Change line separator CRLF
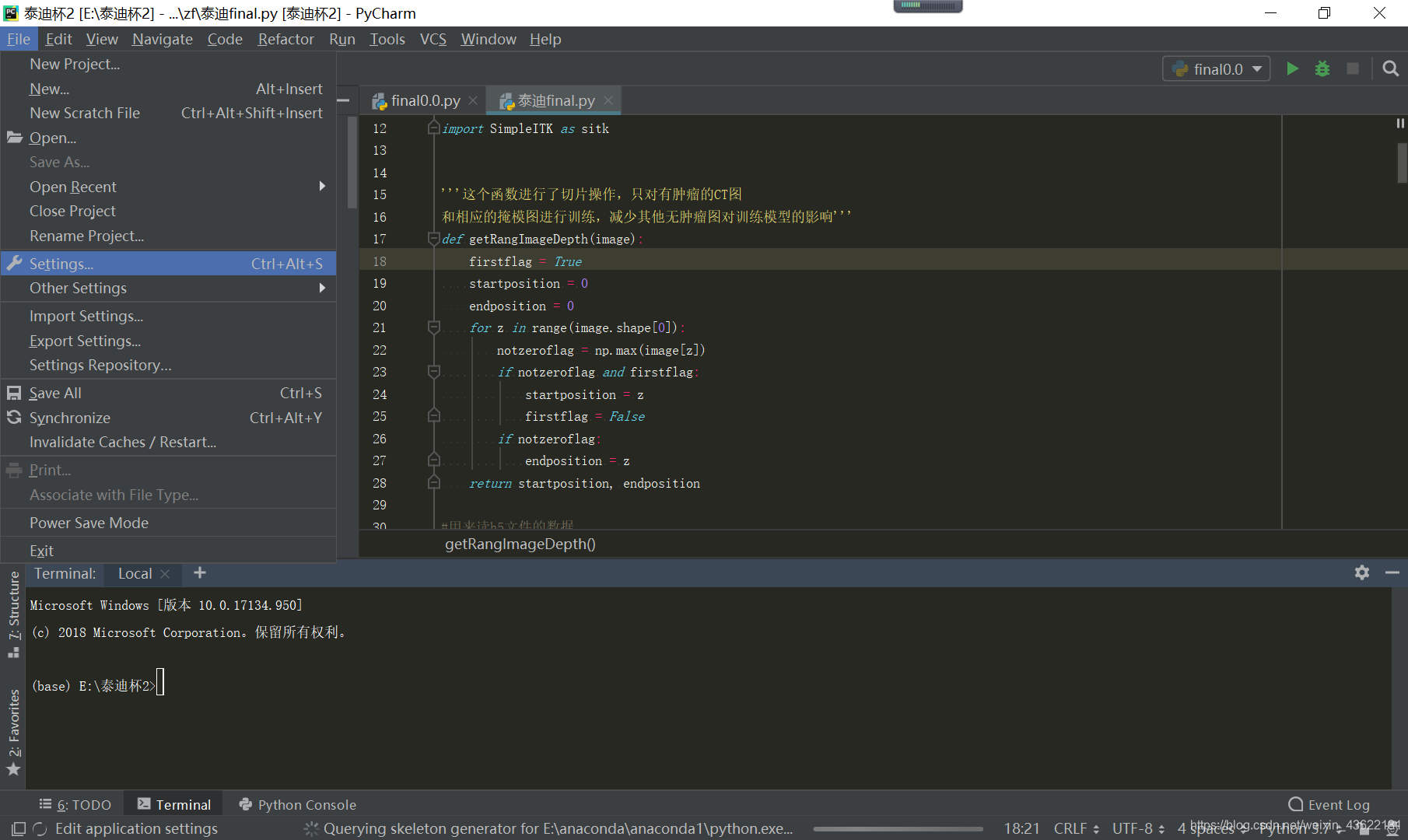 (x=1076, y=829)
